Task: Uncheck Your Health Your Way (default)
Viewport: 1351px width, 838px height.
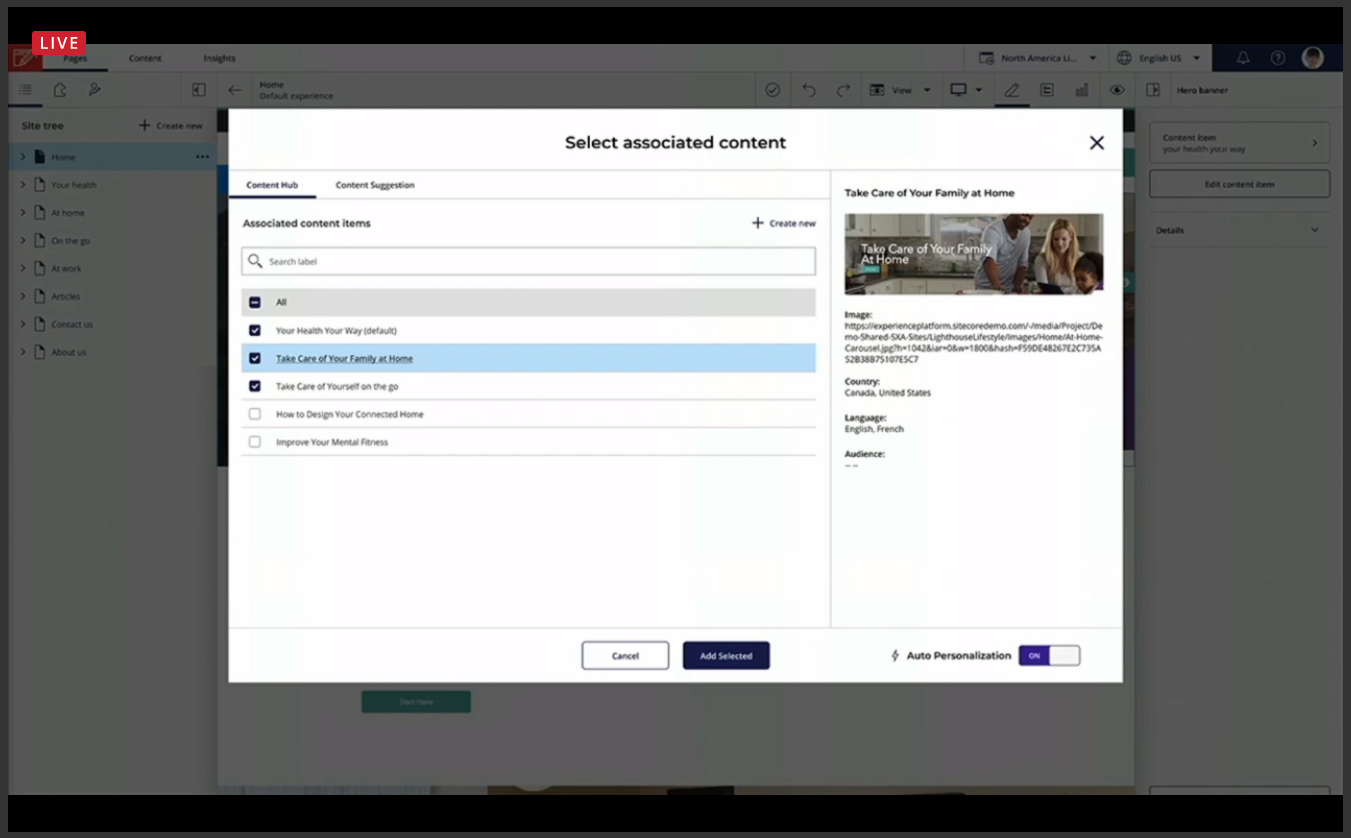Action: tap(255, 330)
